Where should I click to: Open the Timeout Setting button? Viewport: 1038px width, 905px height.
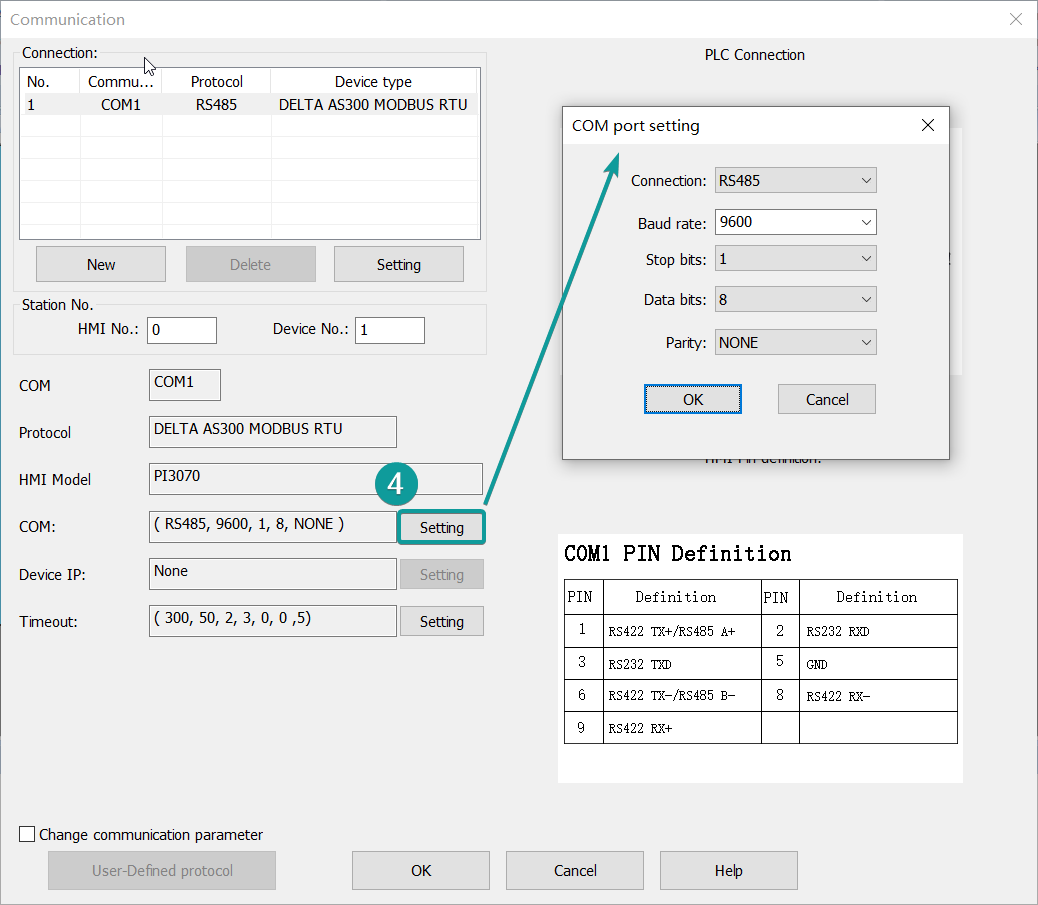[441, 621]
